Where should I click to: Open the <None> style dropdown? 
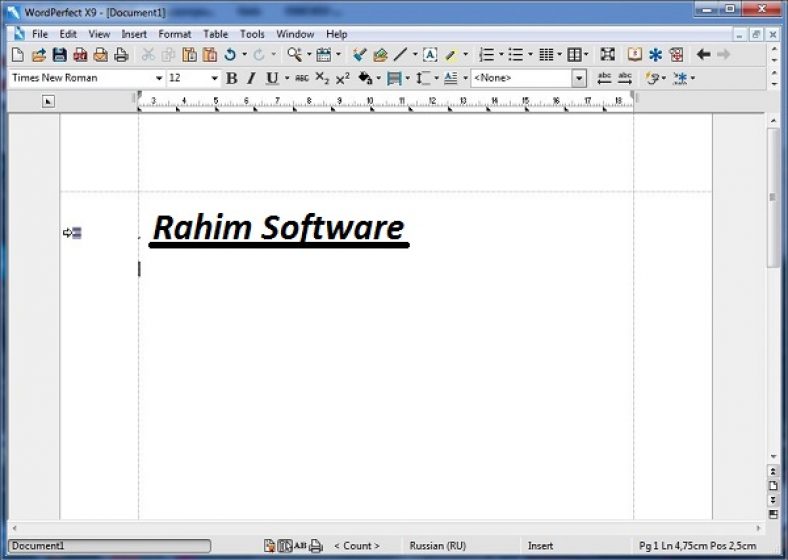(579, 78)
